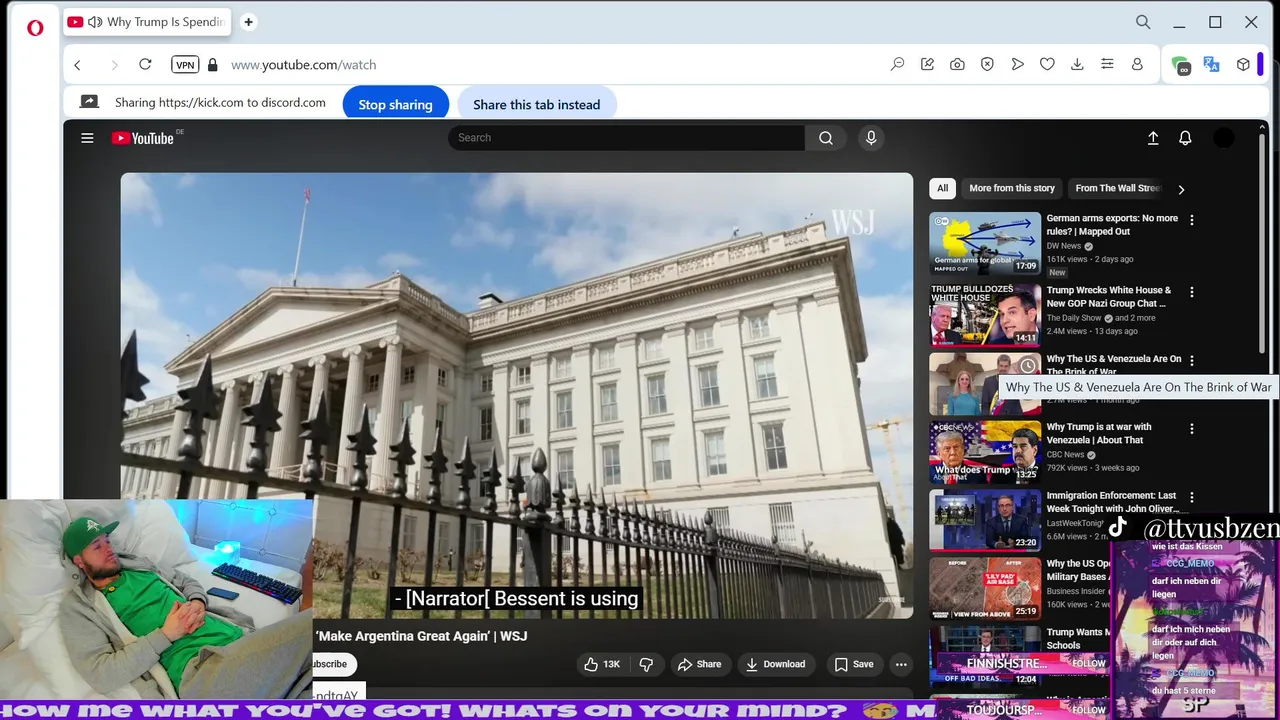Toggle the VPN badge in address bar

click(185, 65)
